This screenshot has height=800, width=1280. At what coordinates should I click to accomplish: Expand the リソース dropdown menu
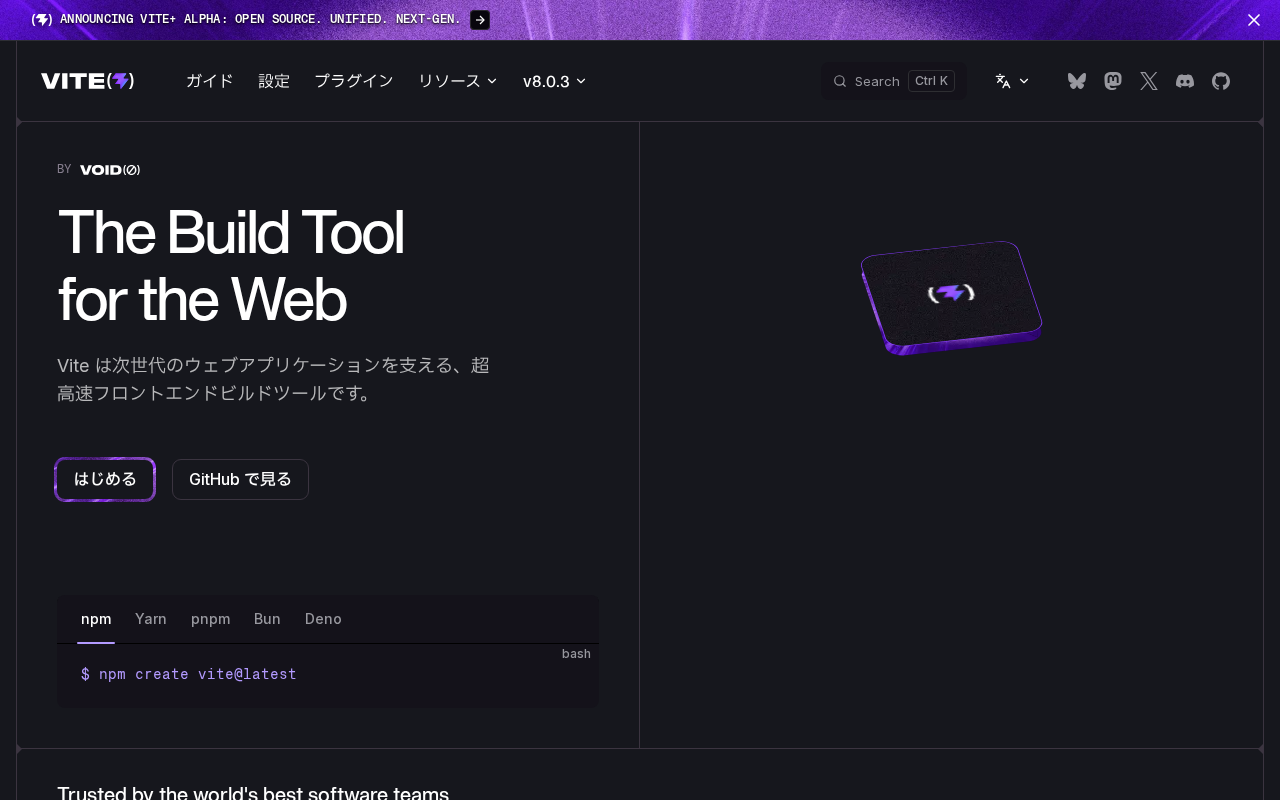(457, 81)
